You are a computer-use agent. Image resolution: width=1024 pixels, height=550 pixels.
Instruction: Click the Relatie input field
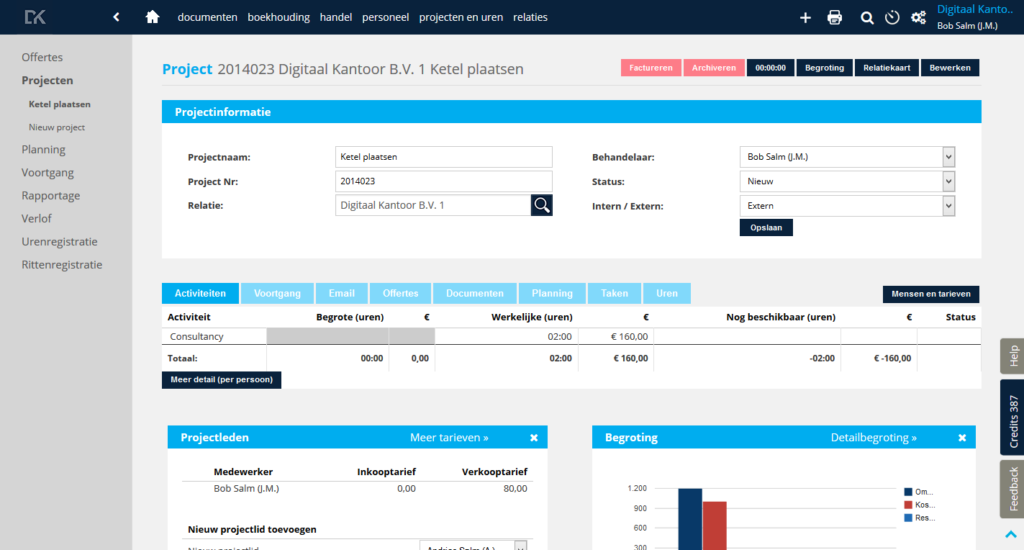(433, 205)
